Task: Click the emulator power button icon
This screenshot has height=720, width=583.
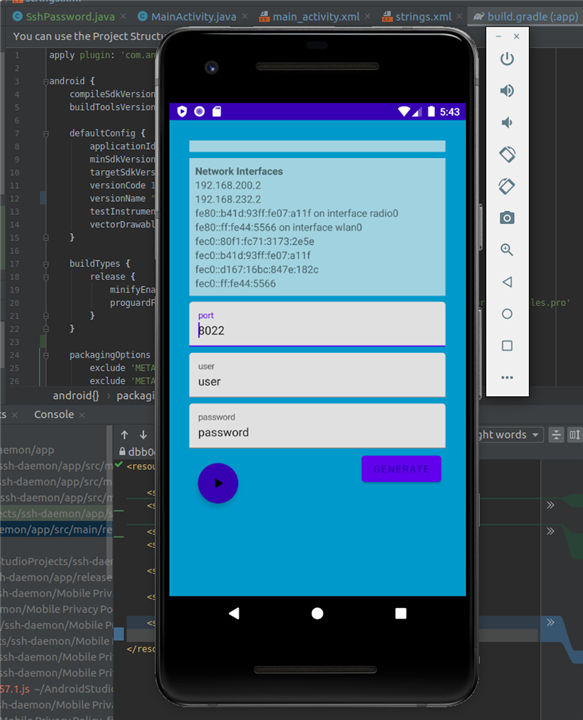Action: point(507,59)
